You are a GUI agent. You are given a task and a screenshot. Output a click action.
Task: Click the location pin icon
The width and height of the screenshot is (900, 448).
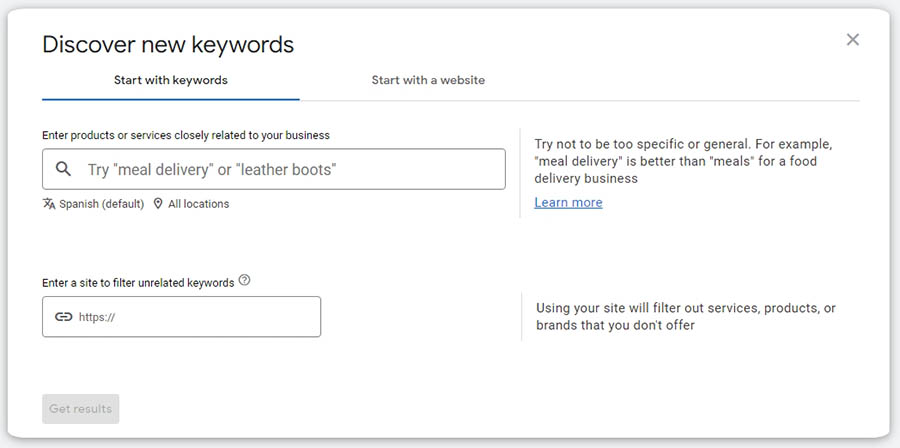point(158,204)
